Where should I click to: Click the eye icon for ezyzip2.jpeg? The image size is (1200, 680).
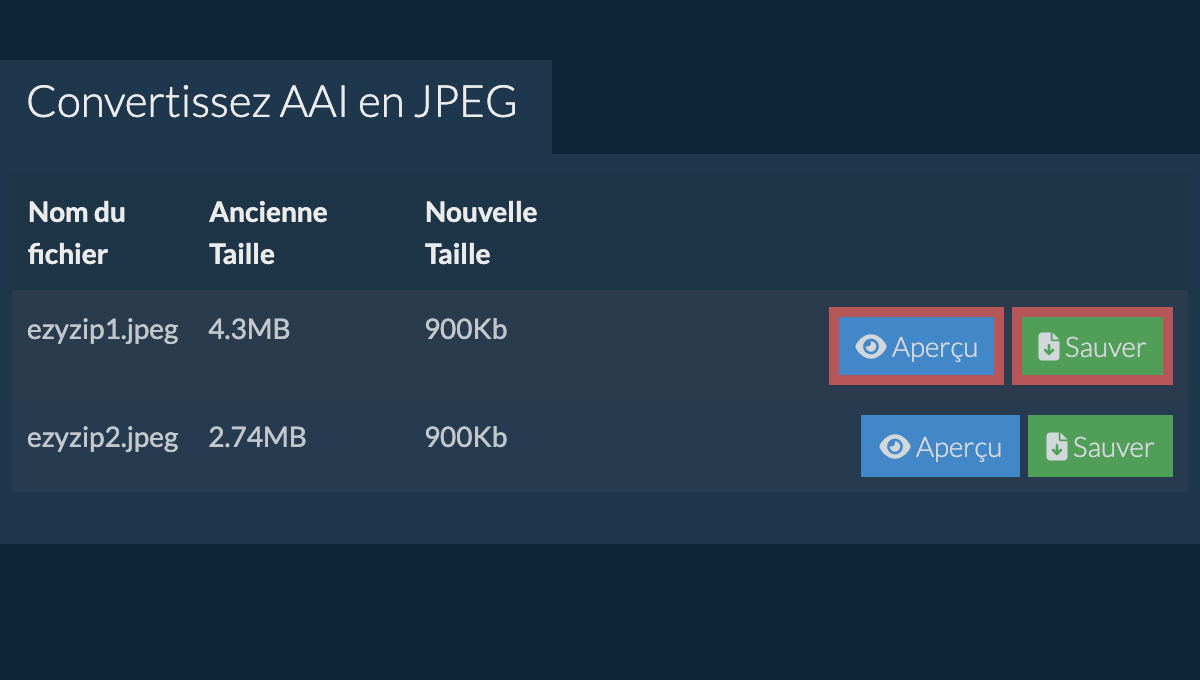pyautogui.click(x=895, y=447)
